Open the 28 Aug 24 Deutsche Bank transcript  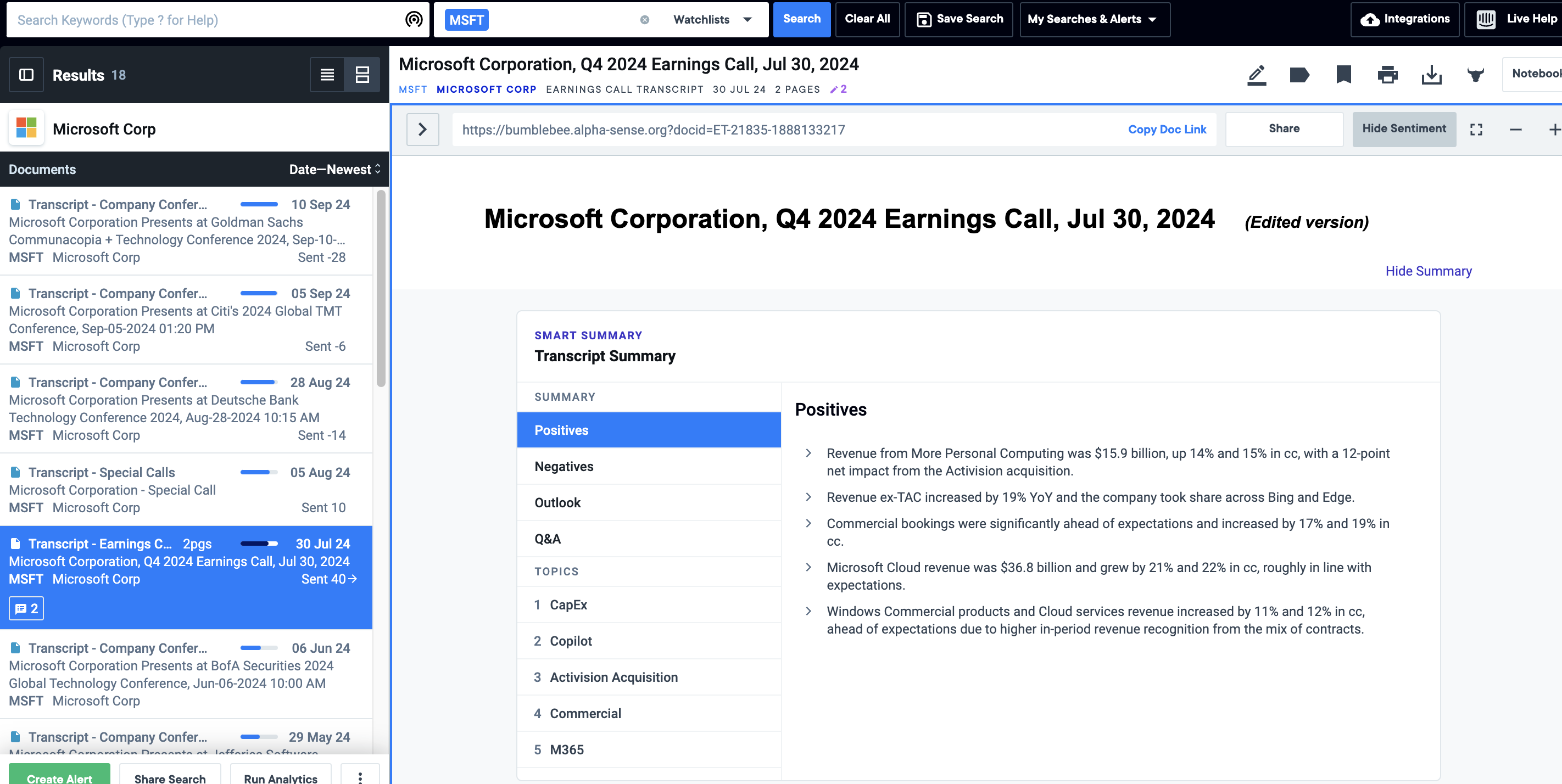click(186, 409)
